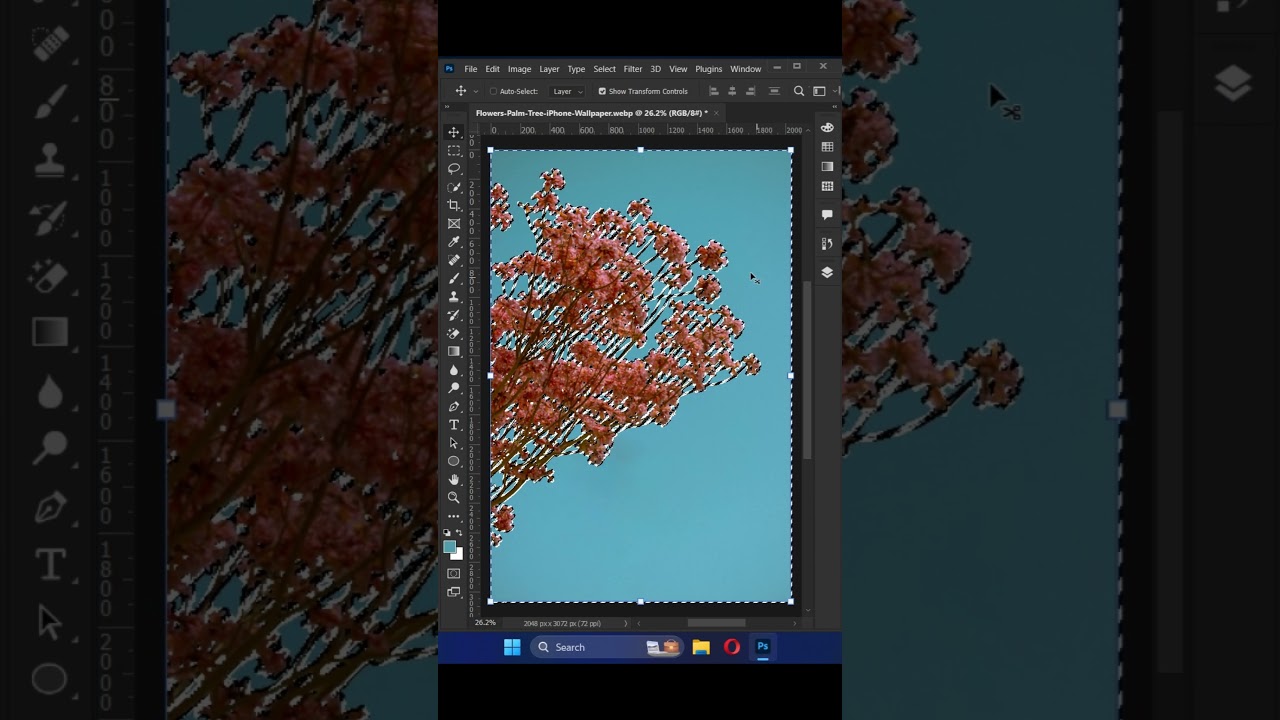Open the status bar info arrow

[x=626, y=623]
